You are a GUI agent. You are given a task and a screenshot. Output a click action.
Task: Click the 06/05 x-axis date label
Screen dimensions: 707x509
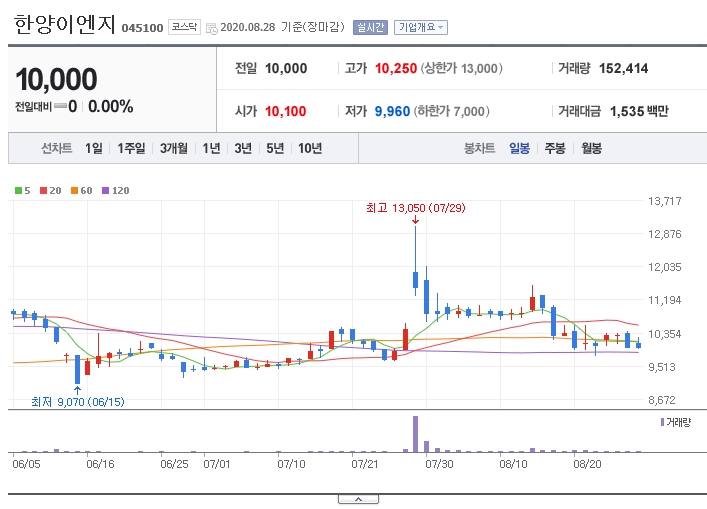coord(26,464)
